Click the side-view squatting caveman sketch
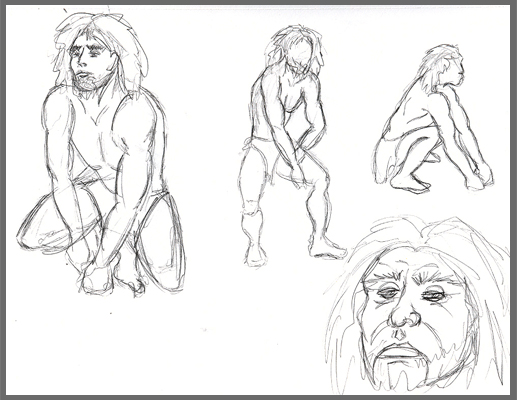Viewport: 517px width, 400px height. coord(433,118)
